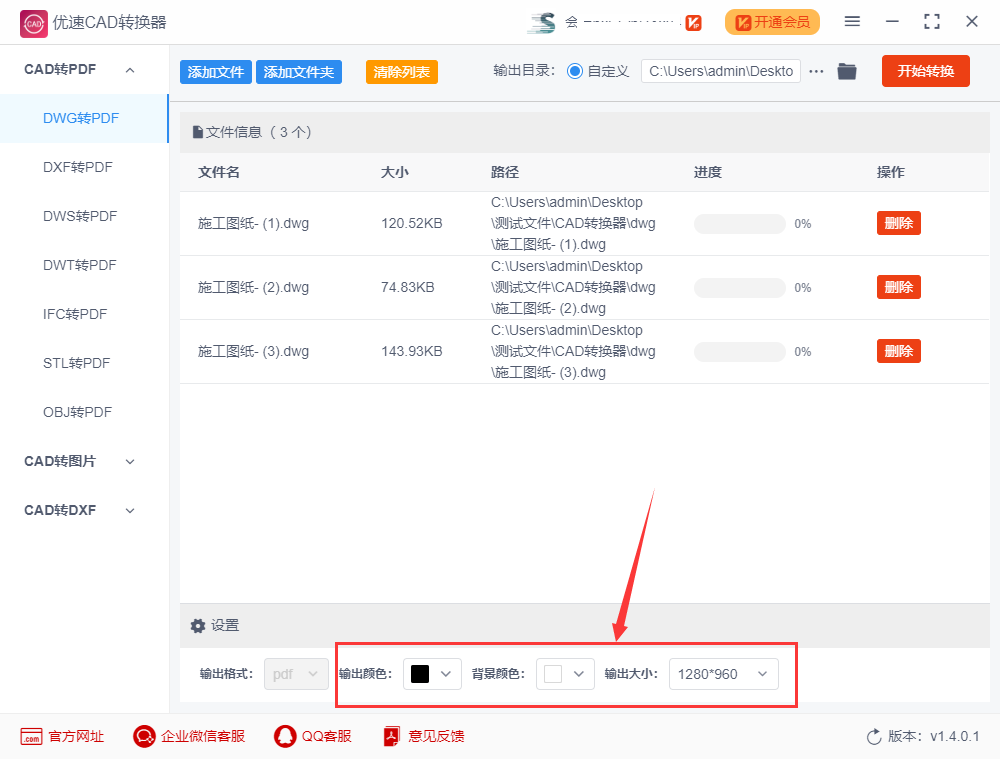
Task: Click the 进度 column header
Action: click(x=707, y=172)
